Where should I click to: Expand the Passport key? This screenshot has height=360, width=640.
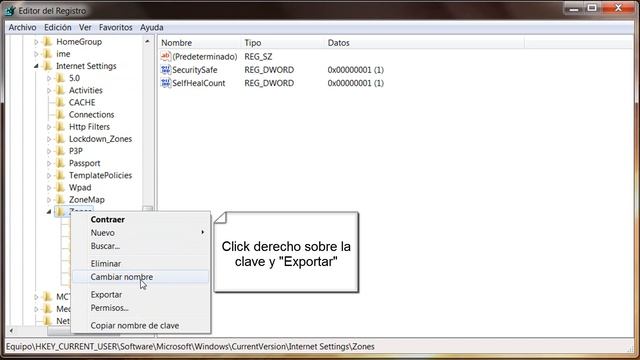point(49,163)
